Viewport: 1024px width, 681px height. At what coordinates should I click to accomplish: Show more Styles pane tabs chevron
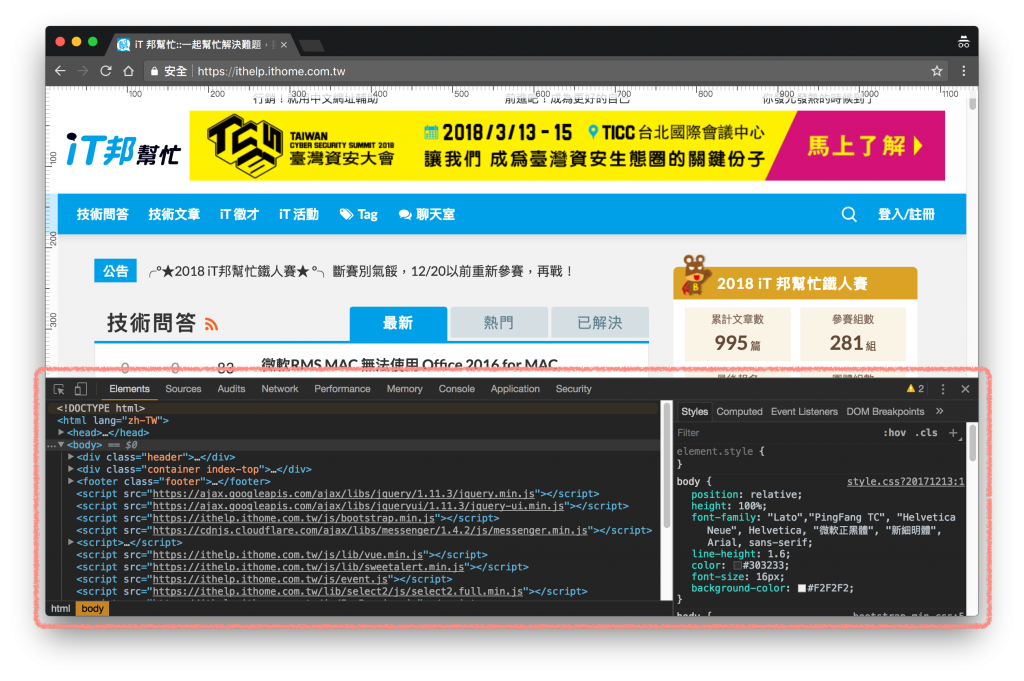click(x=939, y=411)
